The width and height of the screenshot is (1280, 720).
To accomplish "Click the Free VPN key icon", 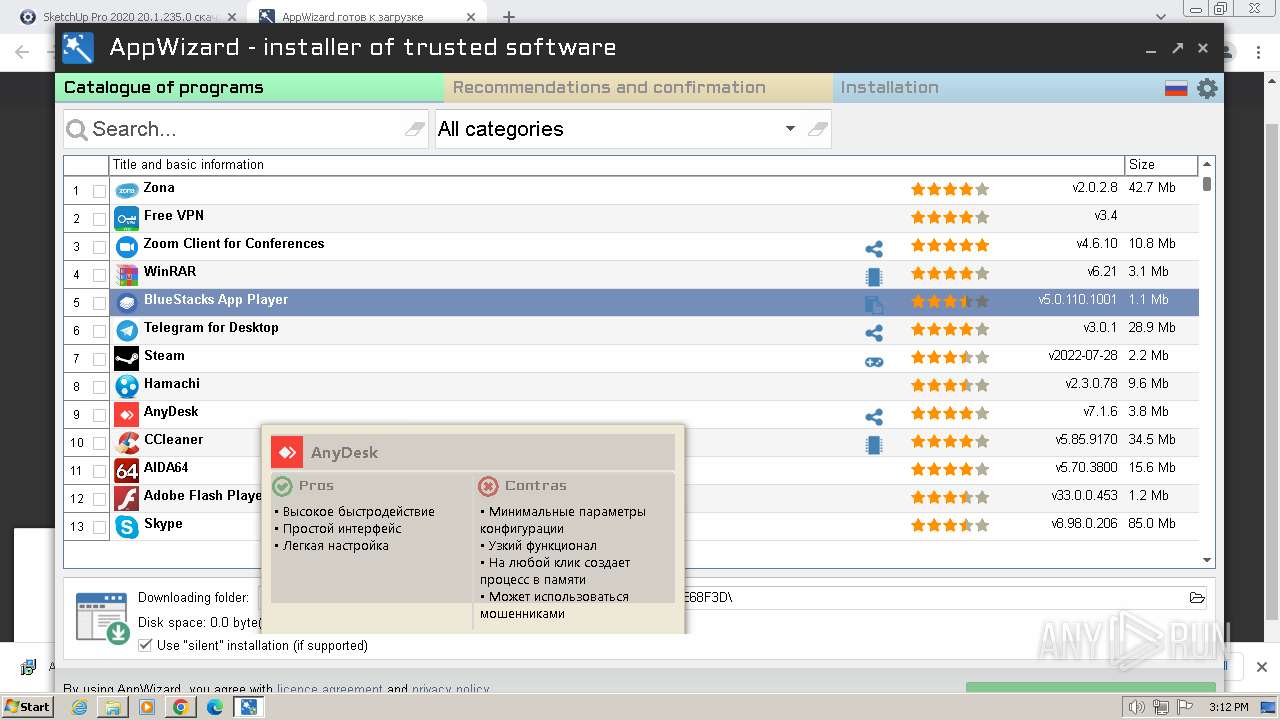I will click(127, 218).
